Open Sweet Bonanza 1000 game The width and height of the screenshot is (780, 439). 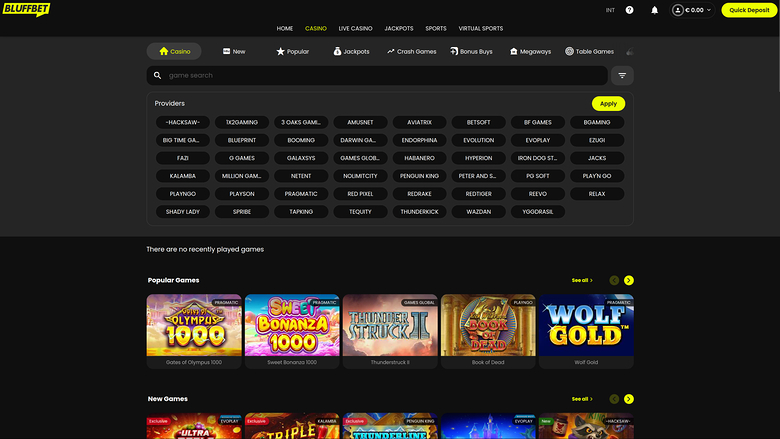coord(292,331)
